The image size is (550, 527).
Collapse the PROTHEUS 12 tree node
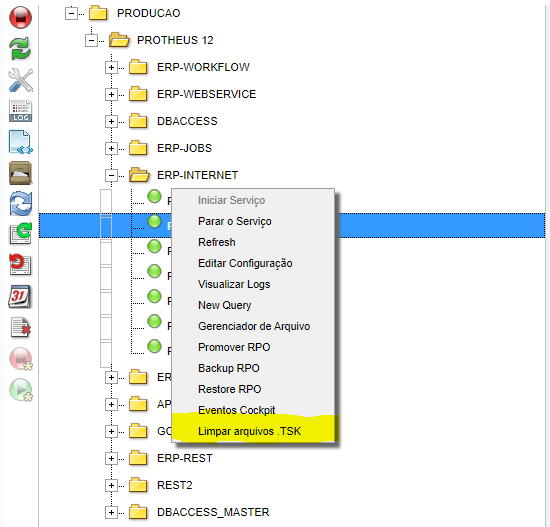pyautogui.click(x=91, y=40)
